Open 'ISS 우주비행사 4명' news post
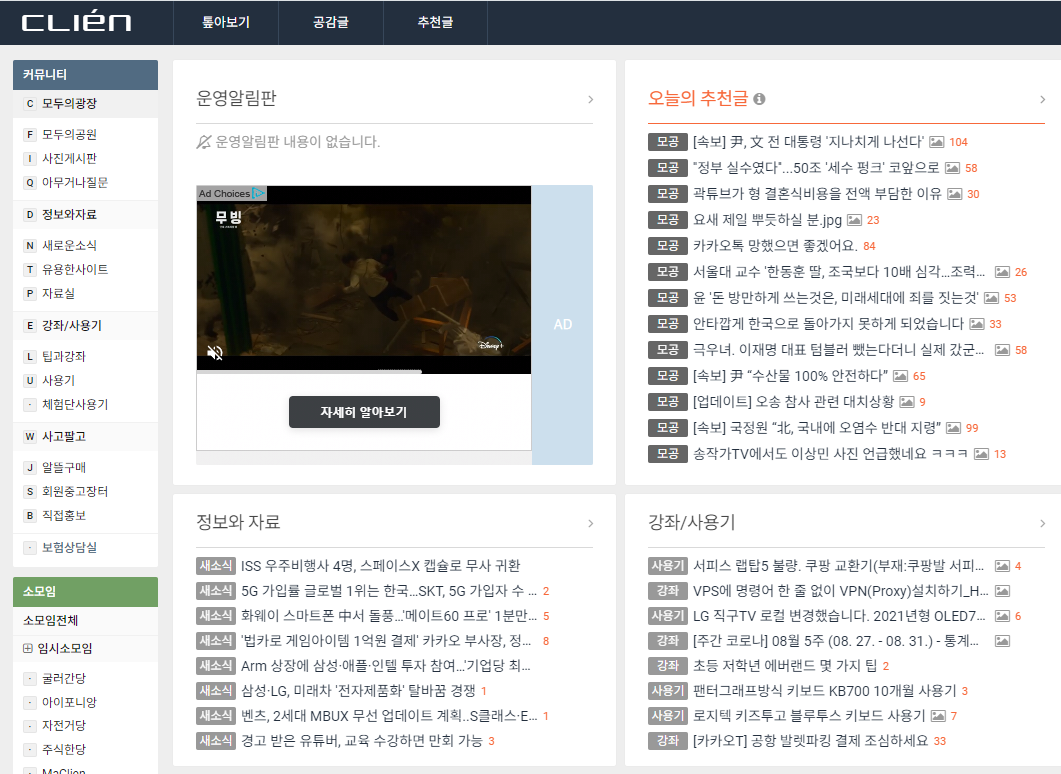The image size is (1061, 774). click(380, 566)
